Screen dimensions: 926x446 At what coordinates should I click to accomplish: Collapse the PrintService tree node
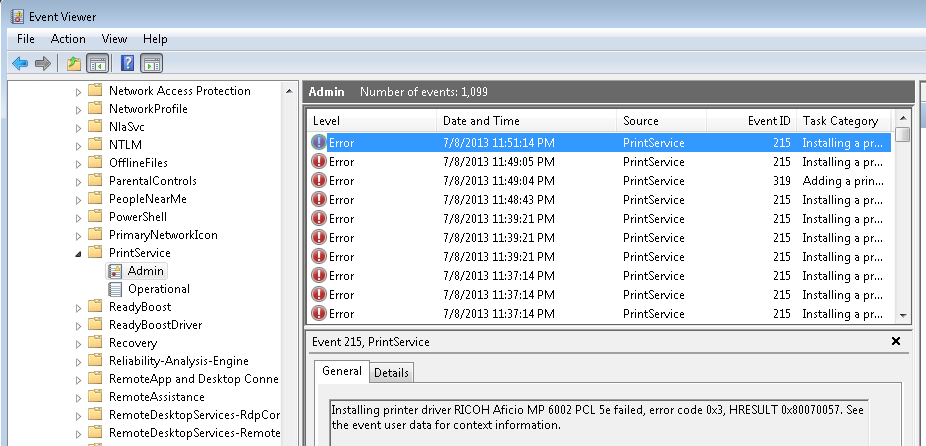click(79, 254)
